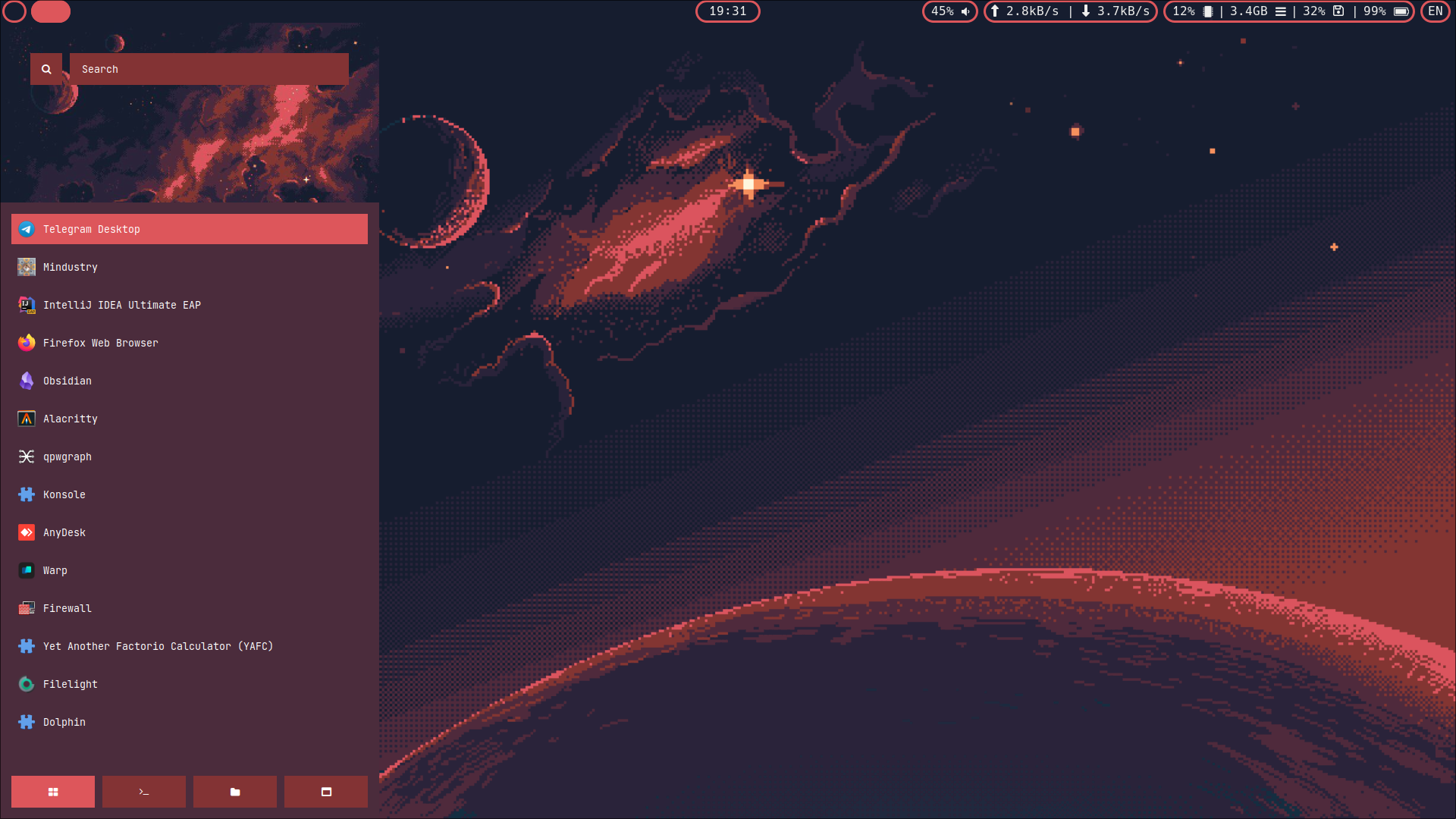Switch to run command mode tab
Viewport: 1456px width, 819px height.
[x=144, y=792]
